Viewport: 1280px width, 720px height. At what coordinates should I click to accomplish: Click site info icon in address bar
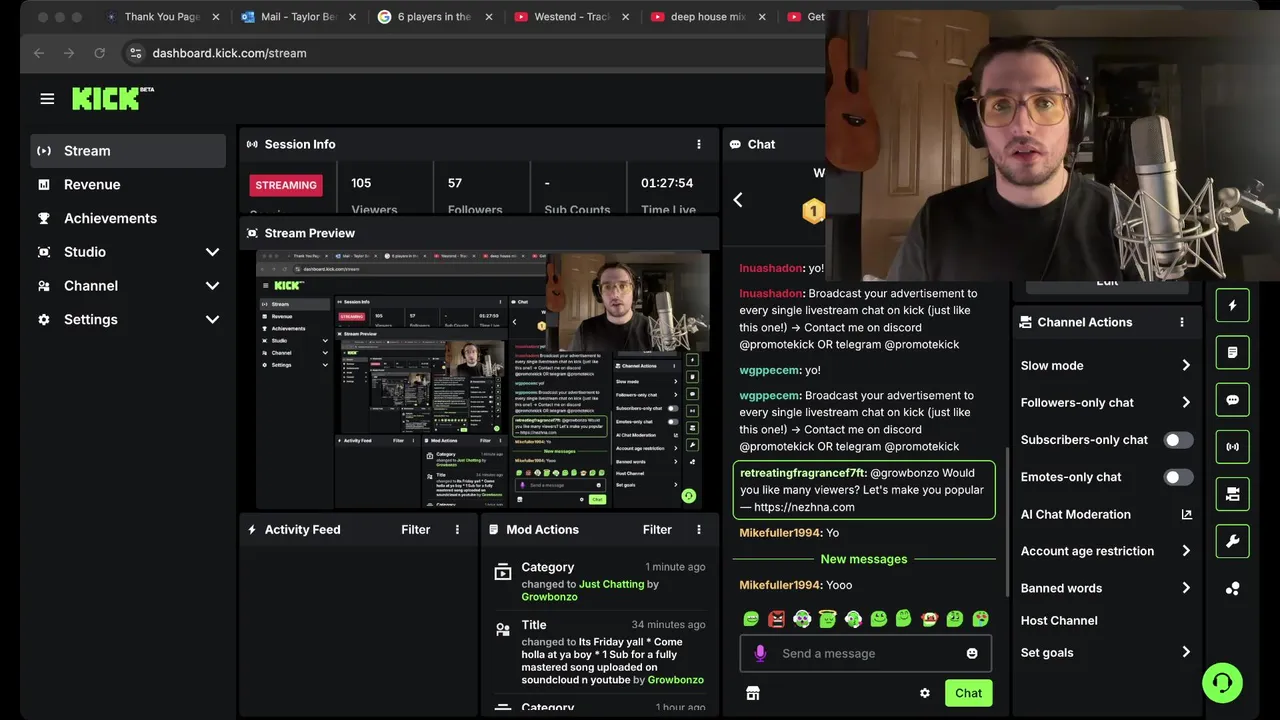136,53
